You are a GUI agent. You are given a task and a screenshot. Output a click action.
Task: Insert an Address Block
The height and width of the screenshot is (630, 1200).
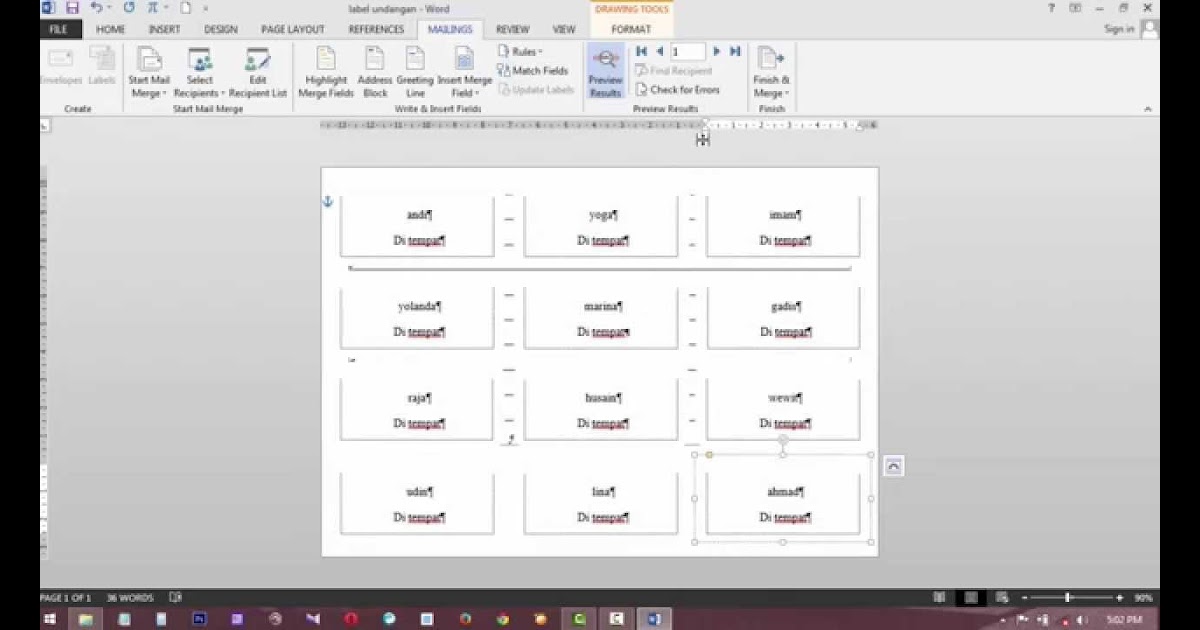point(375,72)
